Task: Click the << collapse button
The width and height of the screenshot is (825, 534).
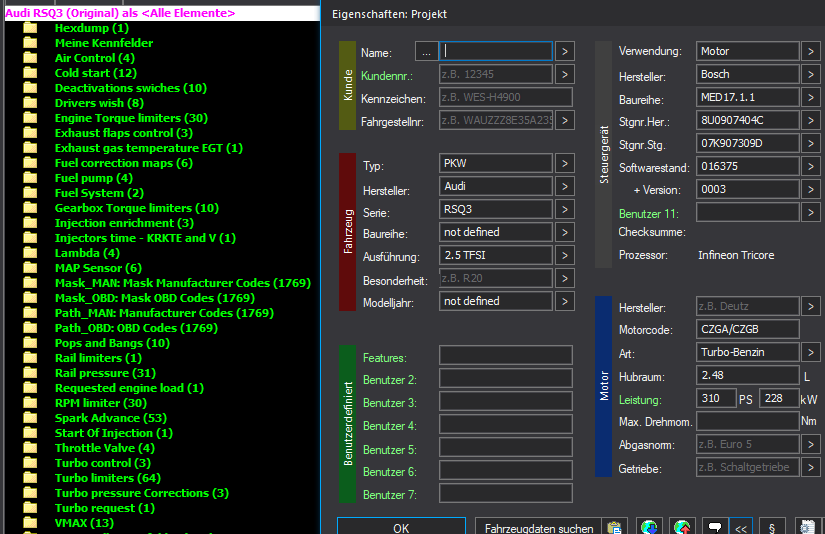Action: (x=741, y=527)
